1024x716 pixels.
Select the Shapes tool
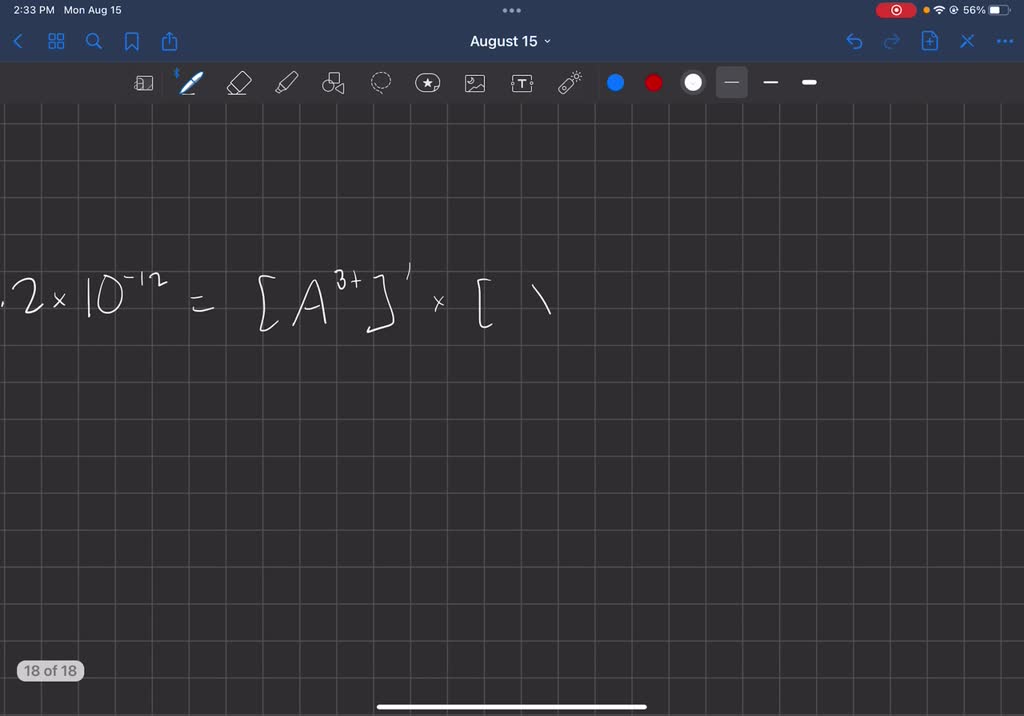(333, 83)
